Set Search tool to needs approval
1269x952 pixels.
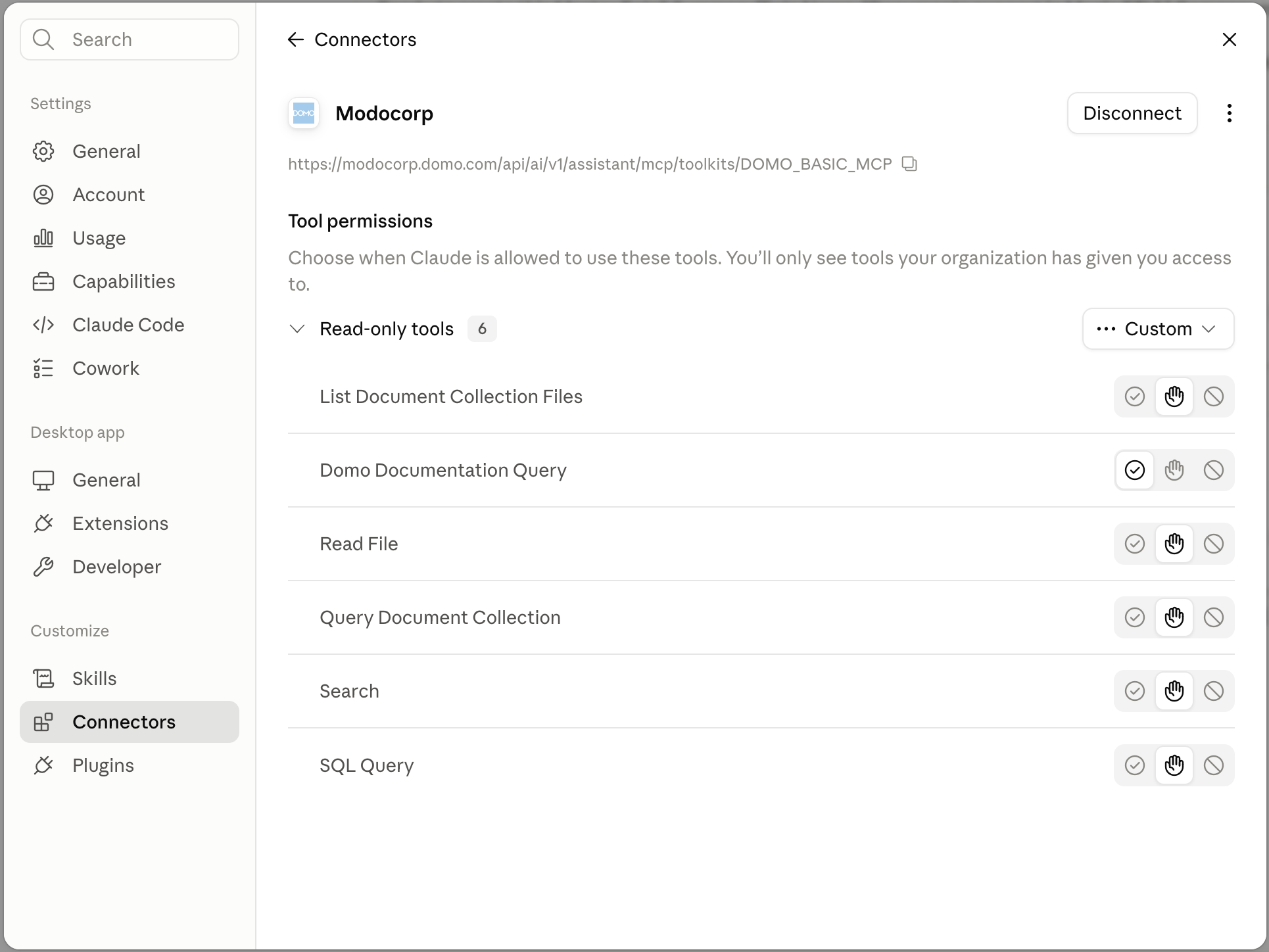pyautogui.click(x=1174, y=691)
